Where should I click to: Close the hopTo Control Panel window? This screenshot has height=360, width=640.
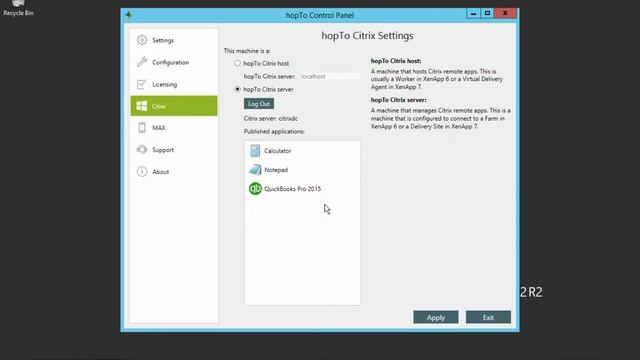pos(505,13)
